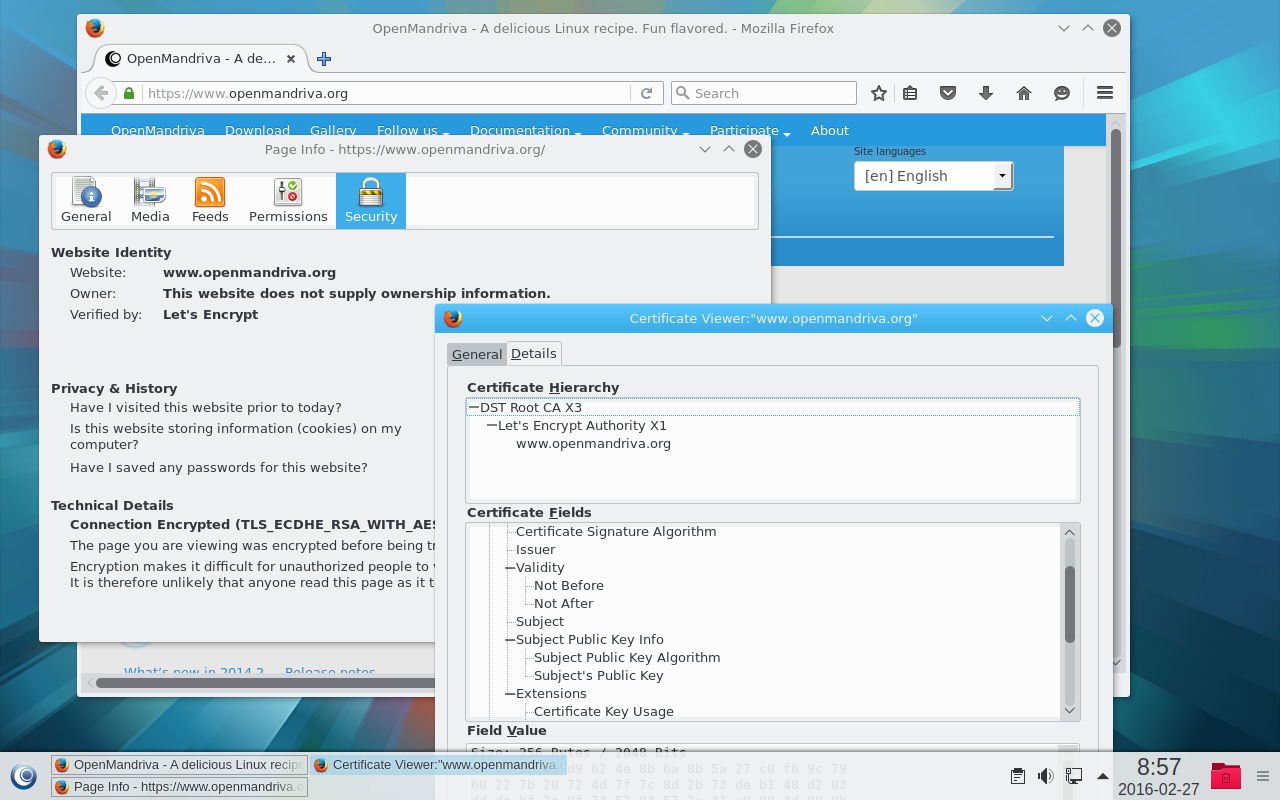This screenshot has height=800, width=1280.
Task: Click the Certificate Fields scrollbar thumb
Action: pyautogui.click(x=1070, y=604)
